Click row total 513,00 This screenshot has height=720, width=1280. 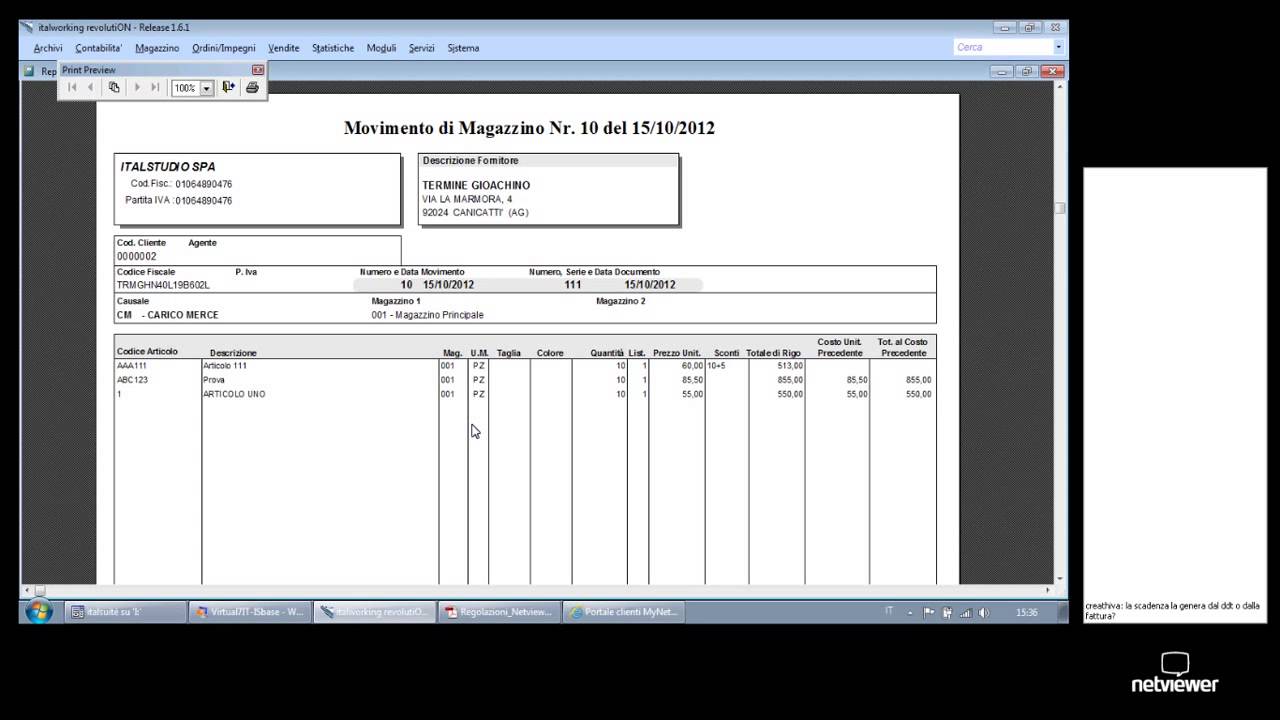tap(789, 366)
